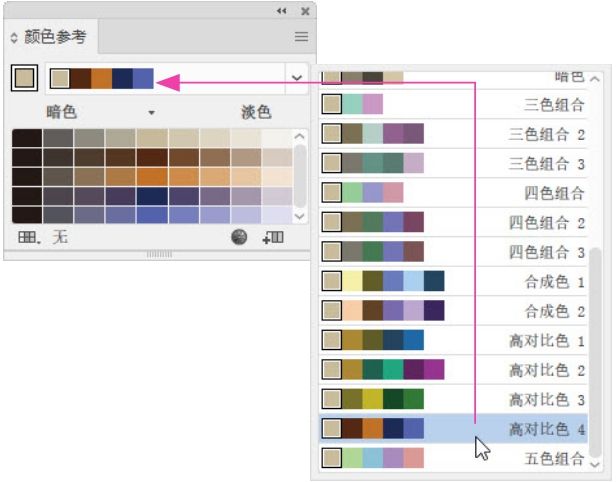Click the Edit Colors wheel icon
The height and width of the screenshot is (482, 616).
(x=239, y=237)
